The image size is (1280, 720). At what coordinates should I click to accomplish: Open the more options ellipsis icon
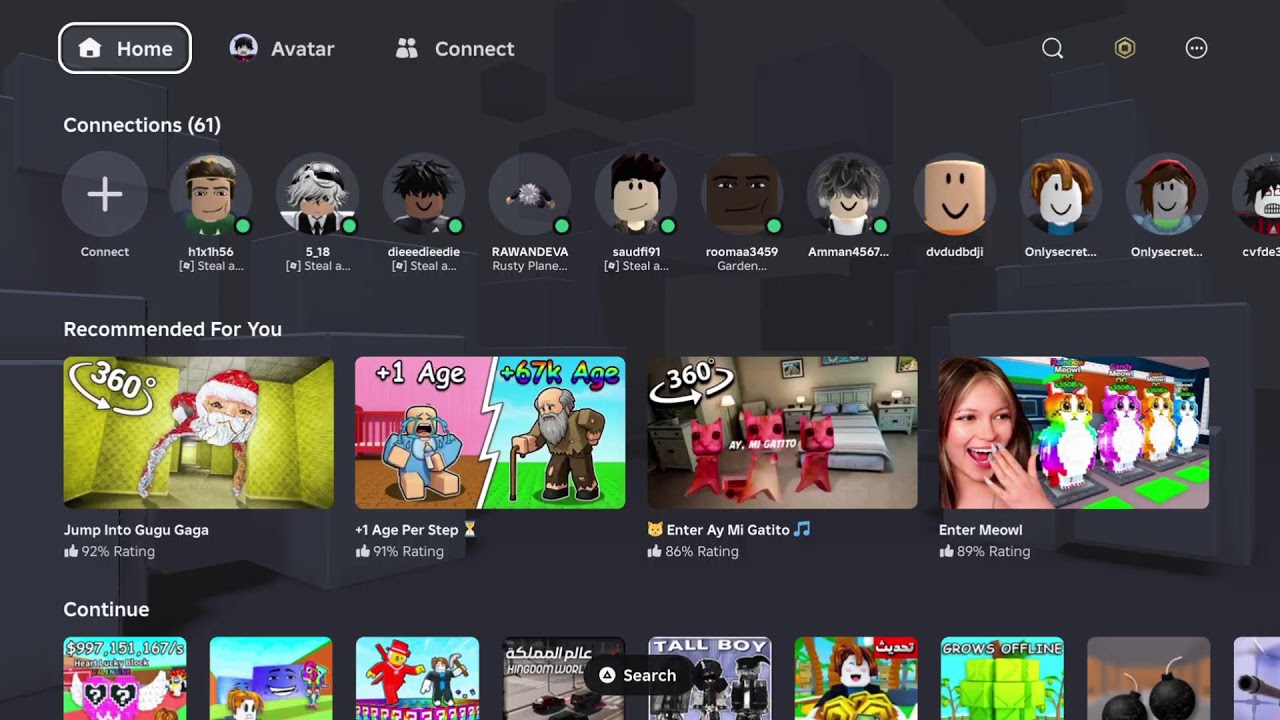tap(1196, 48)
